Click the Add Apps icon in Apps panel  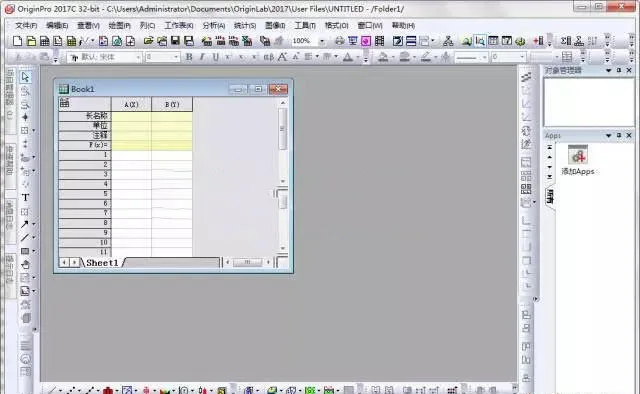[578, 156]
